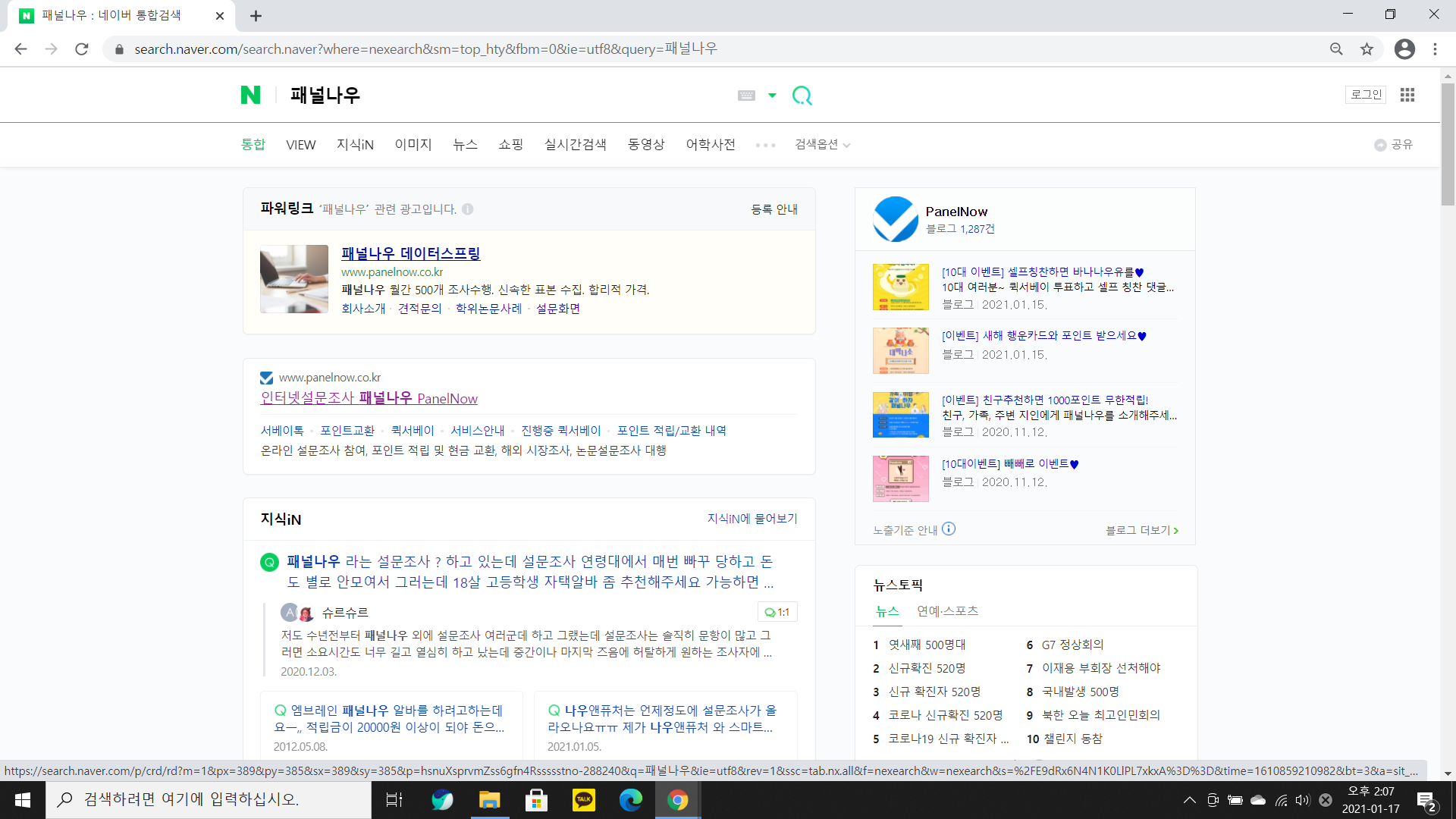Click the green Naver N logo
The height and width of the screenshot is (819, 1456).
tap(250, 95)
